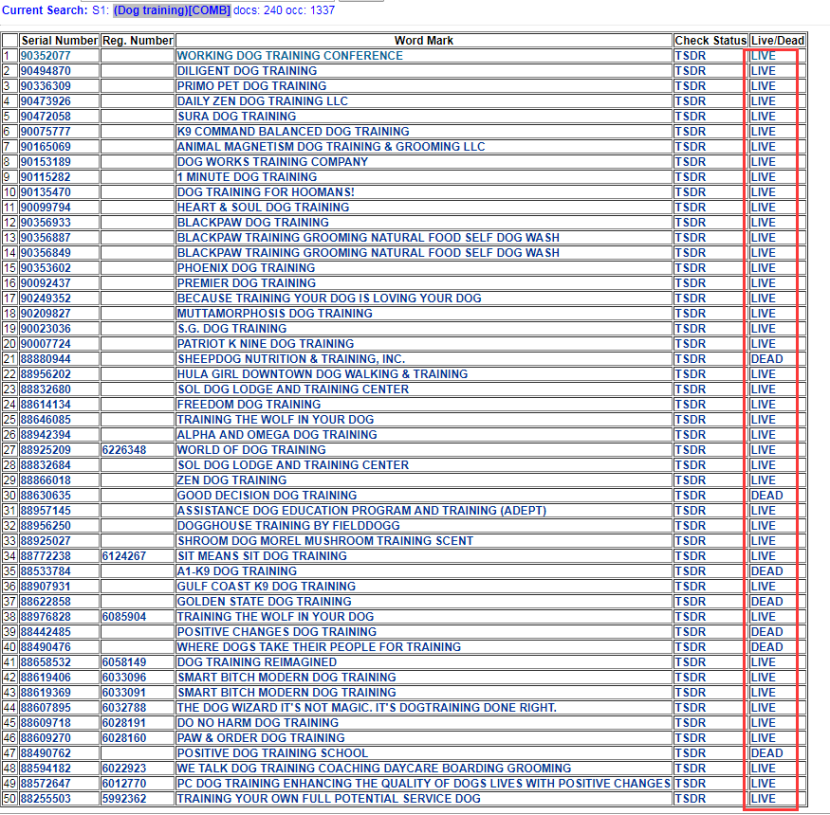Click registration number 6022923
This screenshot has width=830, height=815.
(x=124, y=768)
